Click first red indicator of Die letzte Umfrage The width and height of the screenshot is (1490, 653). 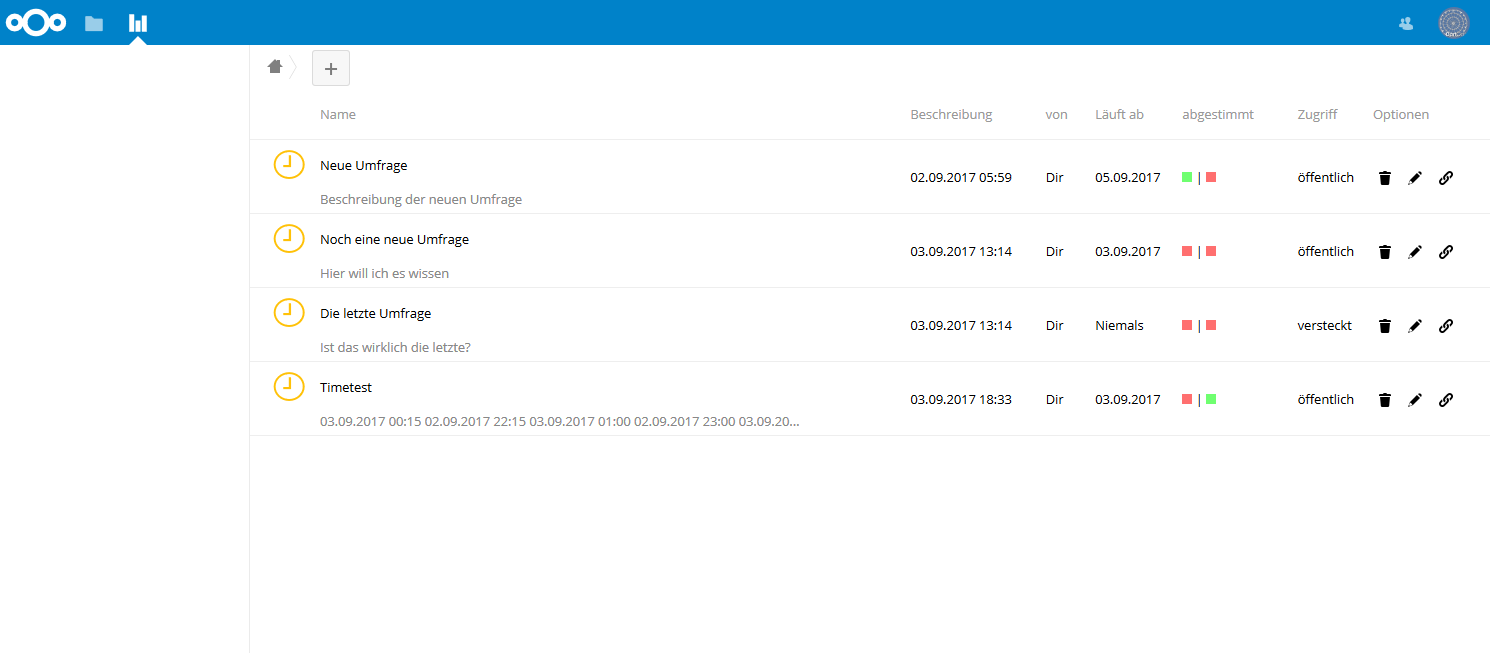(1187, 325)
